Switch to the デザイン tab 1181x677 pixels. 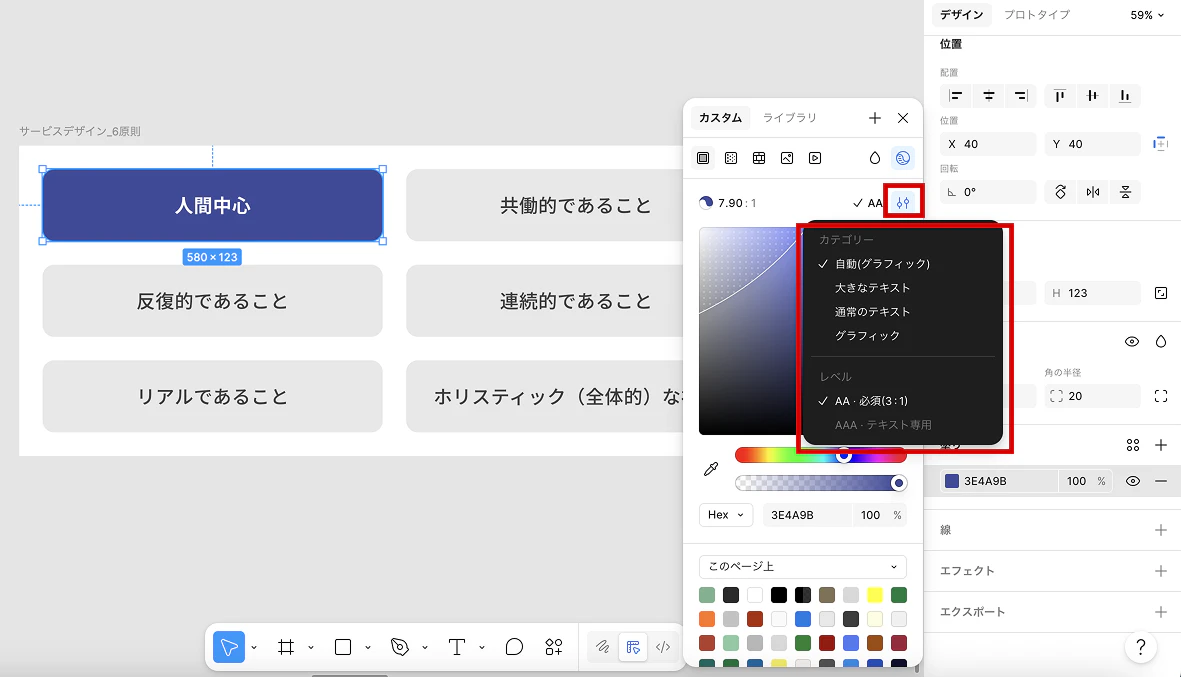point(962,14)
